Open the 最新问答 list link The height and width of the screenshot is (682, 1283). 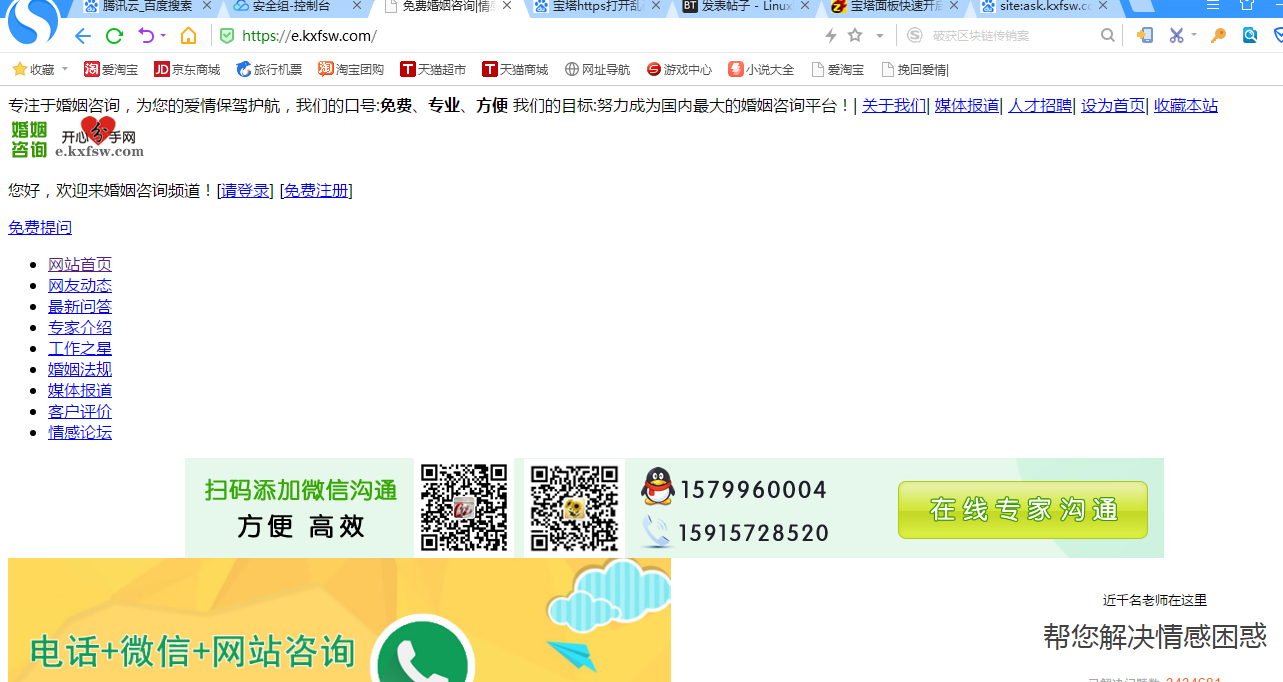pyautogui.click(x=80, y=306)
